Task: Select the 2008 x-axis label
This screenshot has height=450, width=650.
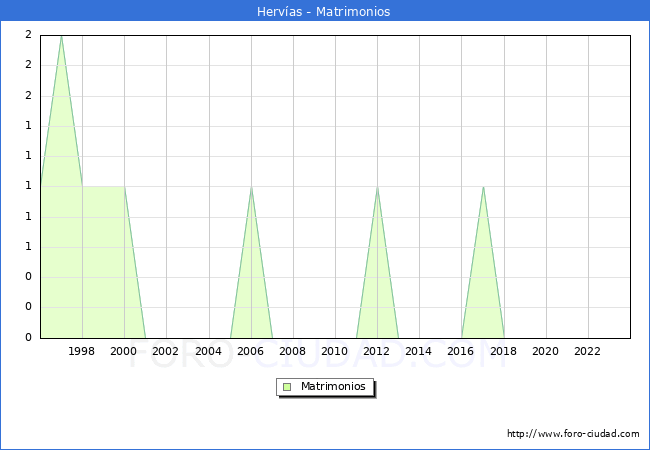Action: (x=293, y=351)
